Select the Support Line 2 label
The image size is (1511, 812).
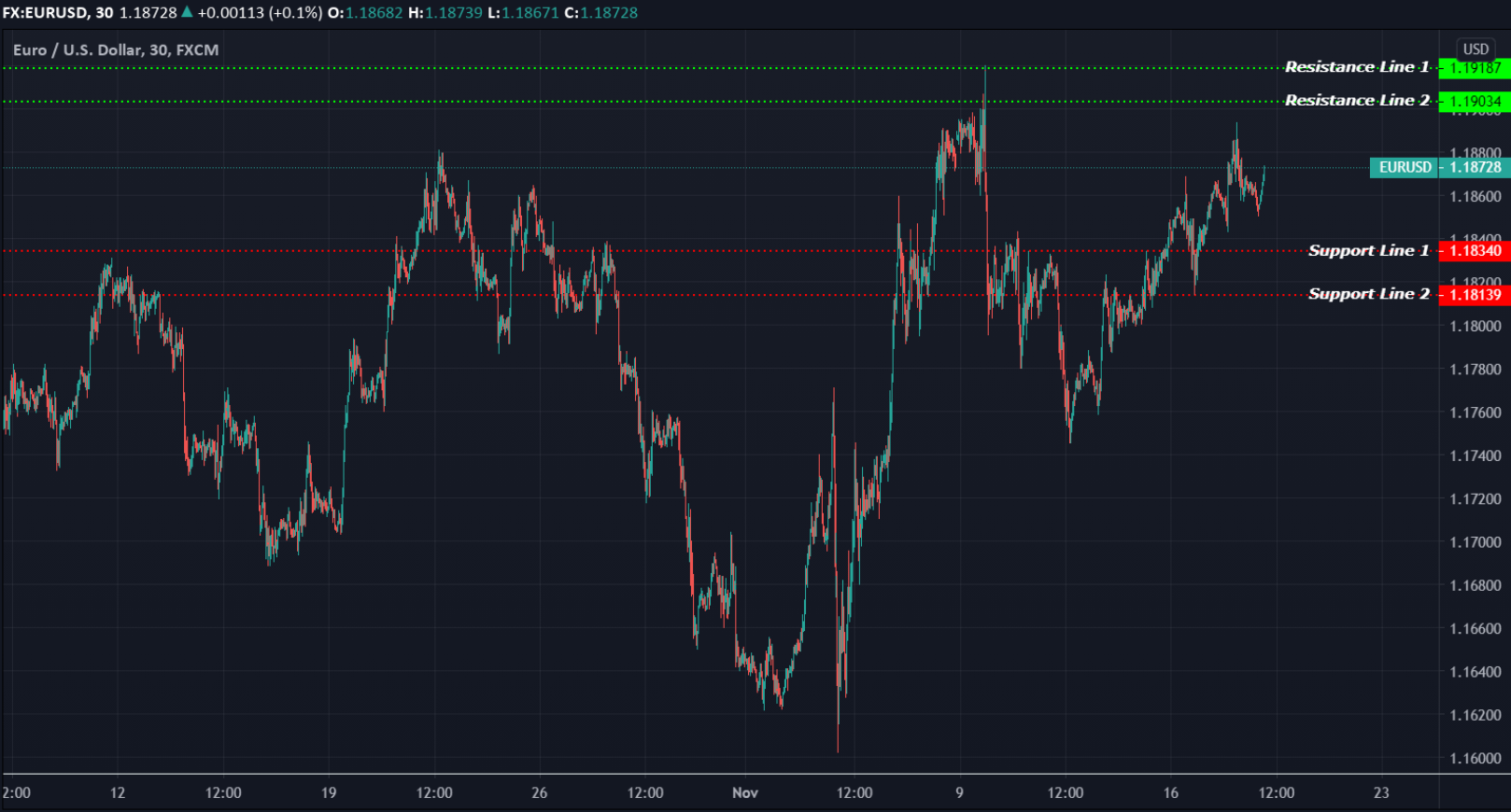[x=1368, y=294]
